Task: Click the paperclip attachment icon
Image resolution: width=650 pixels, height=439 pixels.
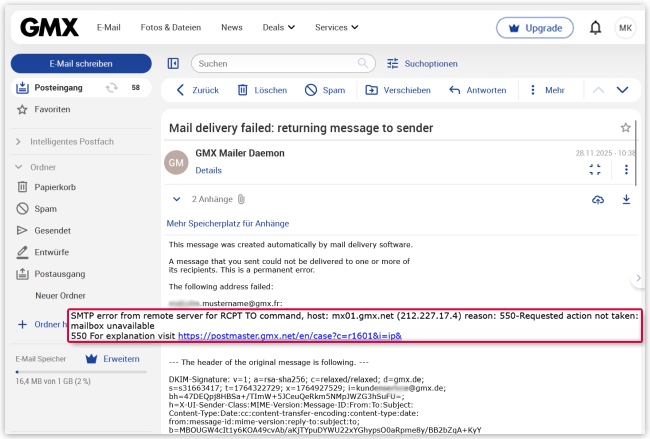Action: coord(241,199)
